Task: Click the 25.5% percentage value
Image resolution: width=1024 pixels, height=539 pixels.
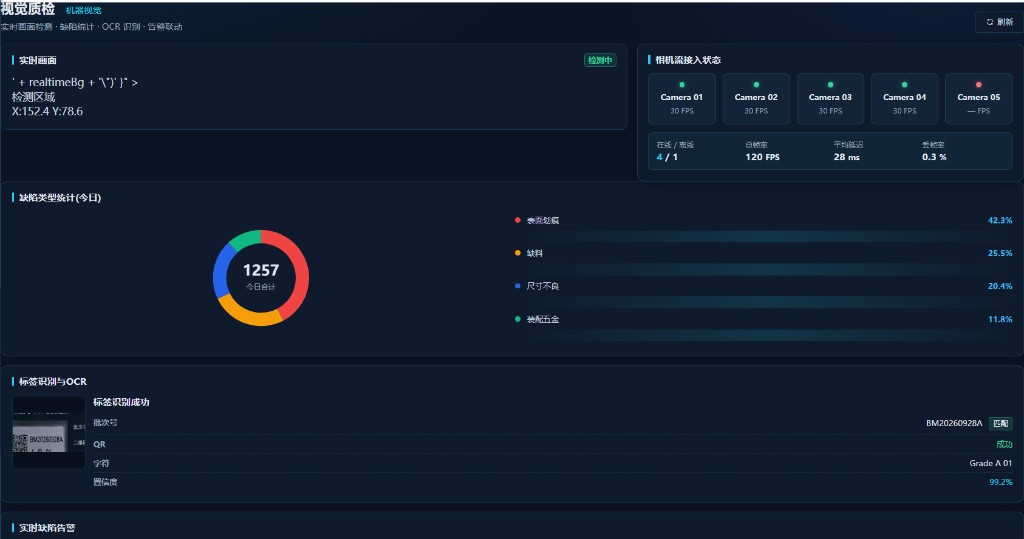Action: [1000, 253]
